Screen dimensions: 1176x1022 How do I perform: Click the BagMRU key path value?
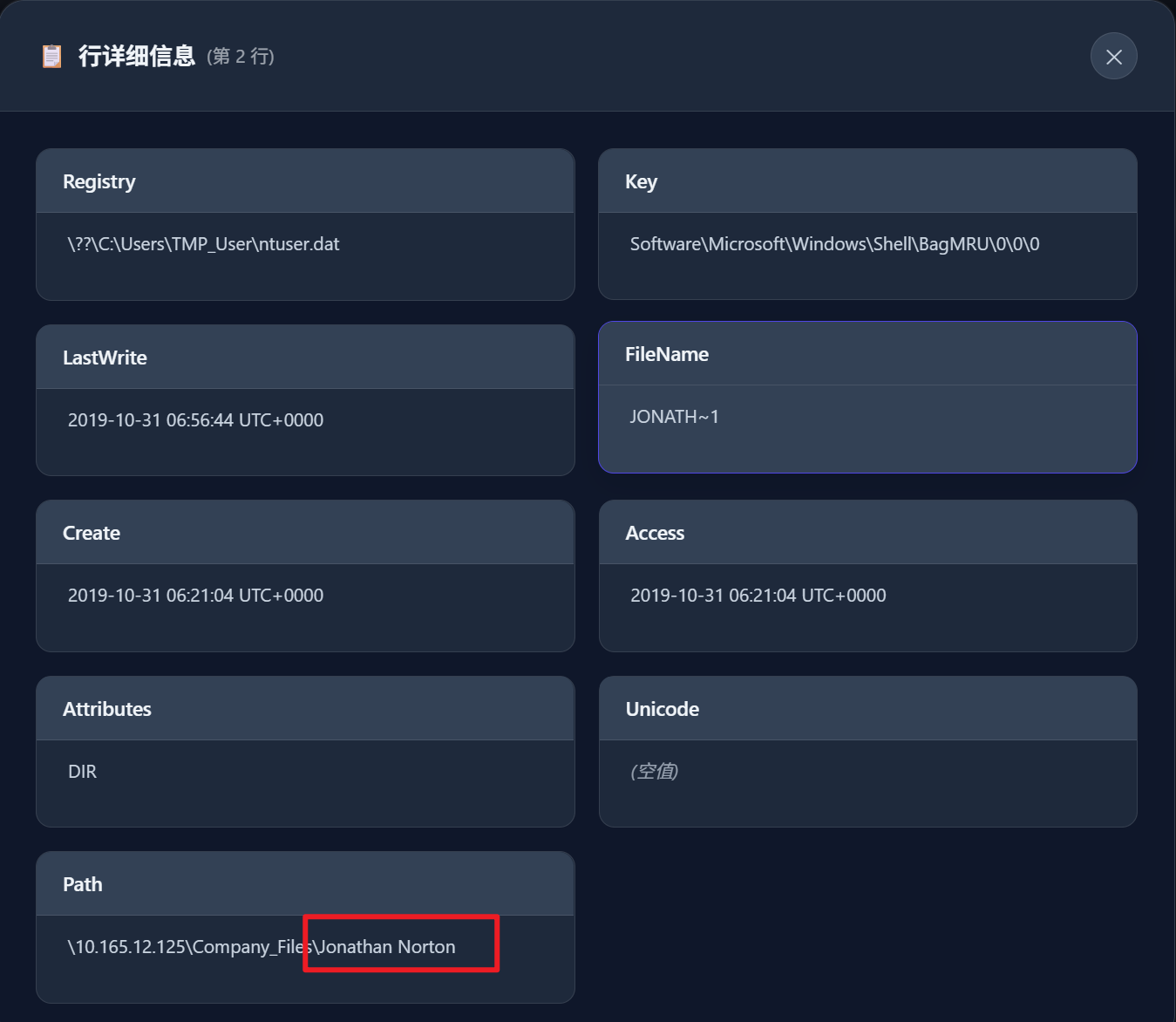pos(834,244)
